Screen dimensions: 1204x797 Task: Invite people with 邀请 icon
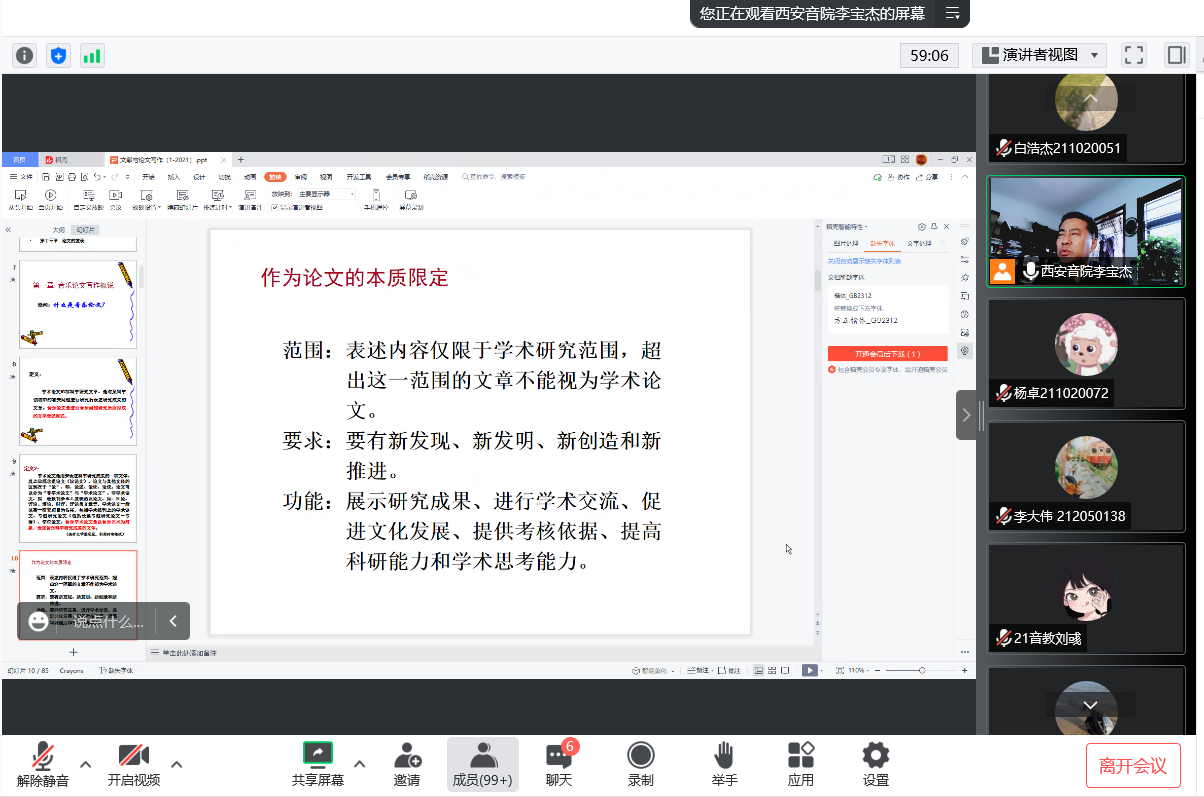[407, 764]
